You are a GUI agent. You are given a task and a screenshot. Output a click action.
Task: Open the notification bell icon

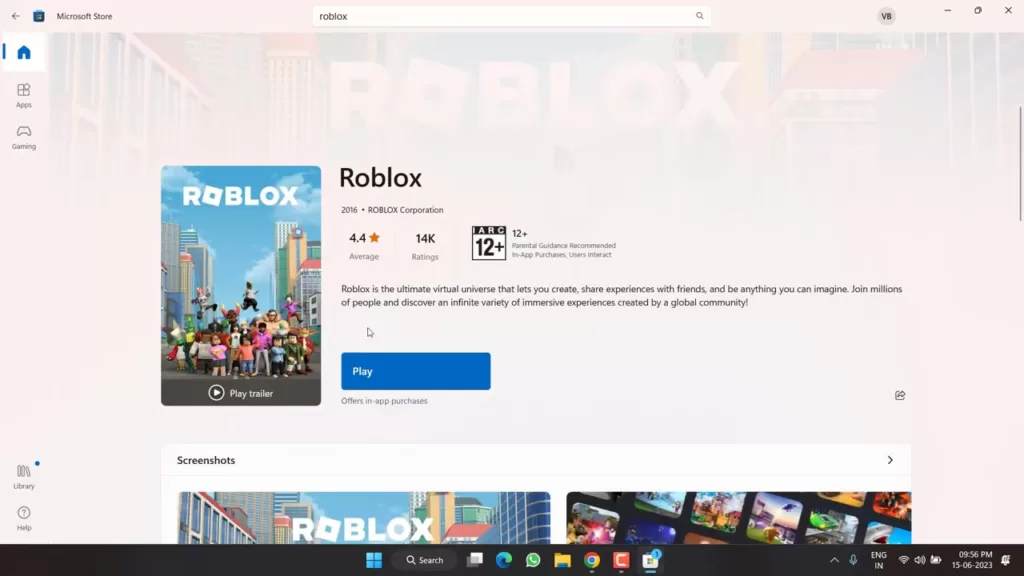tap(1006, 560)
